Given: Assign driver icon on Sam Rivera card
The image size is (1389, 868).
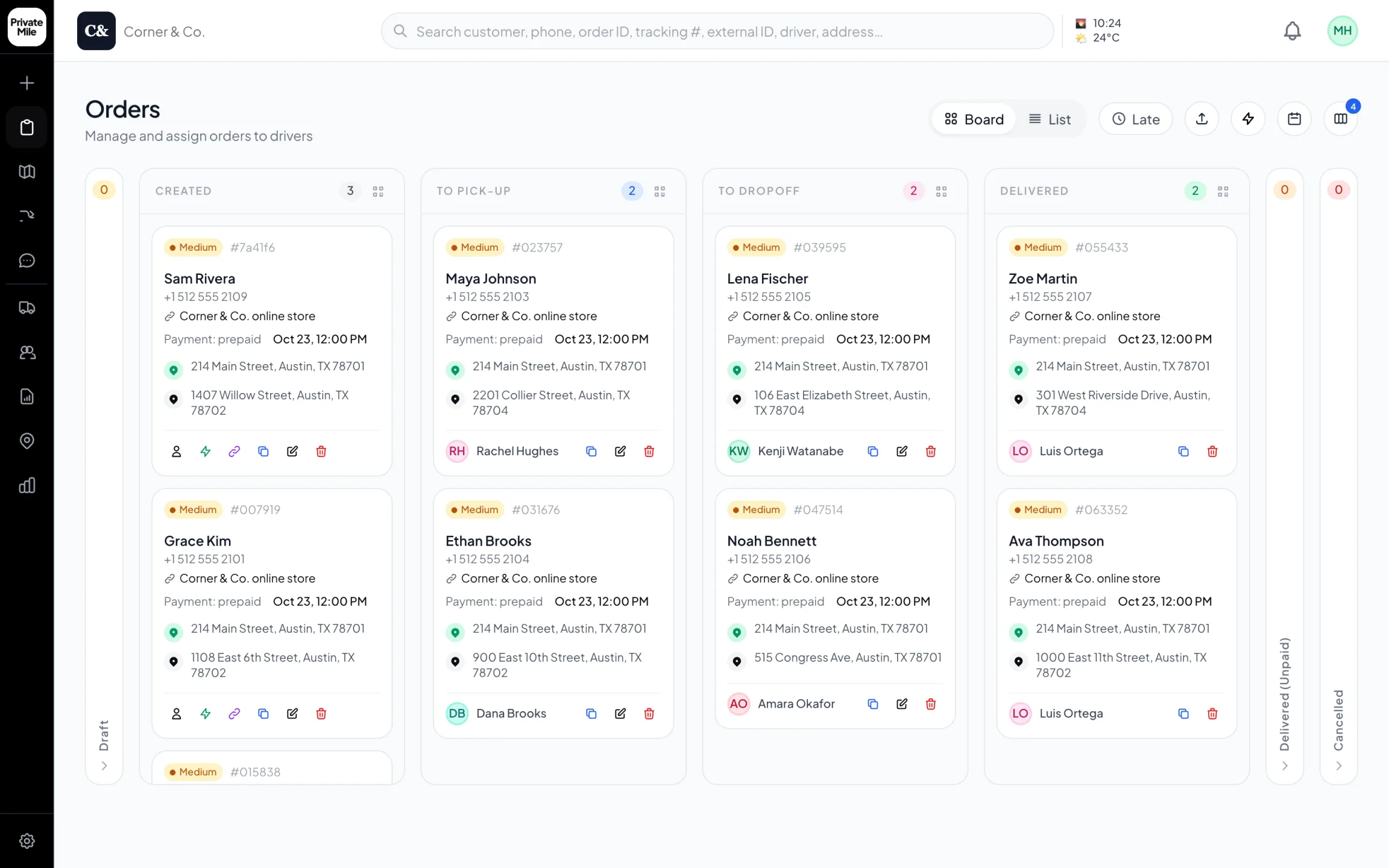Looking at the screenshot, I should [176, 451].
